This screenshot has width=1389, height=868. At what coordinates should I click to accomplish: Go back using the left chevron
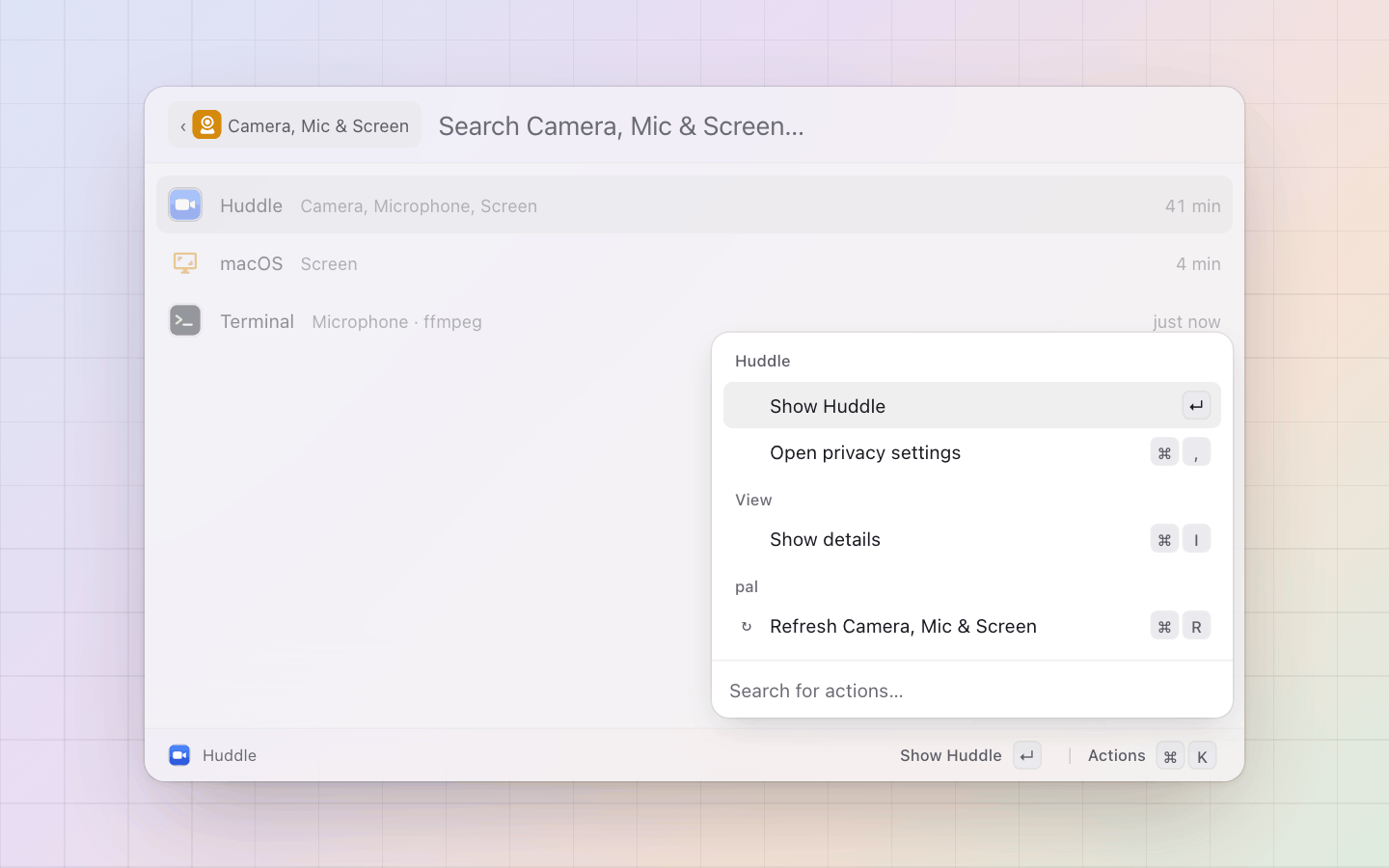(x=183, y=126)
